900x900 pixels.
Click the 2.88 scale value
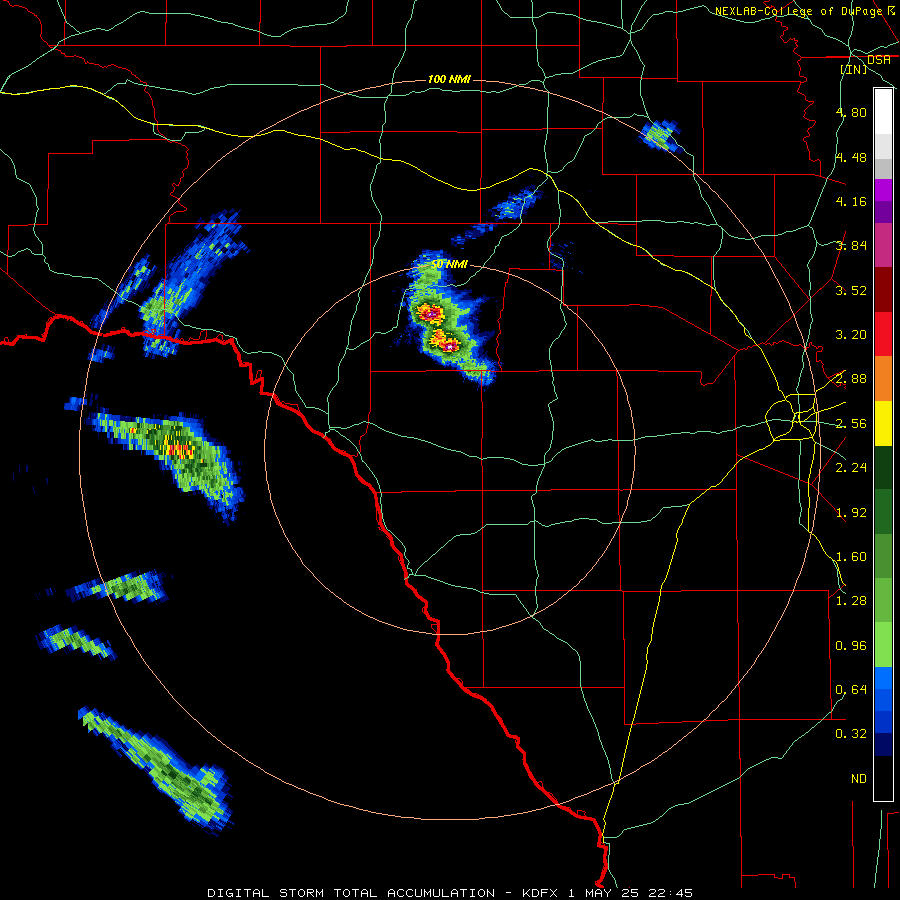tap(851, 379)
